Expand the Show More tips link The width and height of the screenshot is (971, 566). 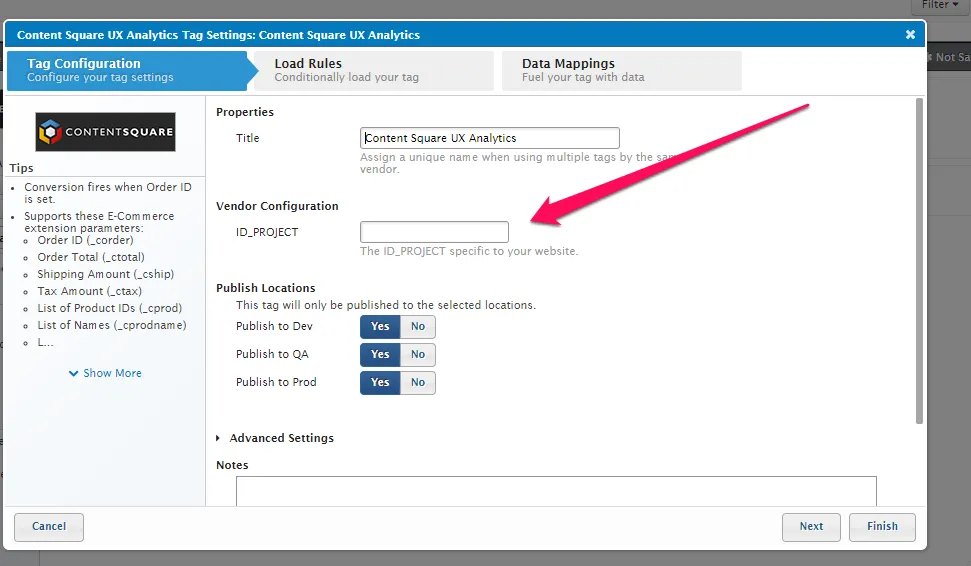click(105, 373)
